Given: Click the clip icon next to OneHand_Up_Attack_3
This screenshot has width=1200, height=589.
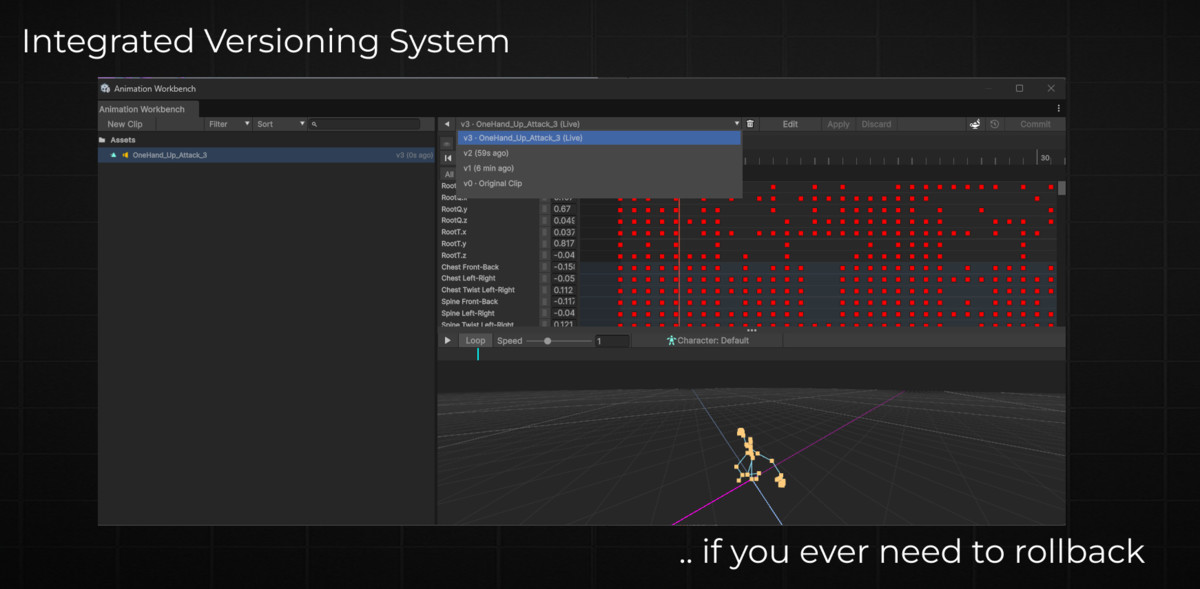Looking at the screenshot, I should coord(127,155).
